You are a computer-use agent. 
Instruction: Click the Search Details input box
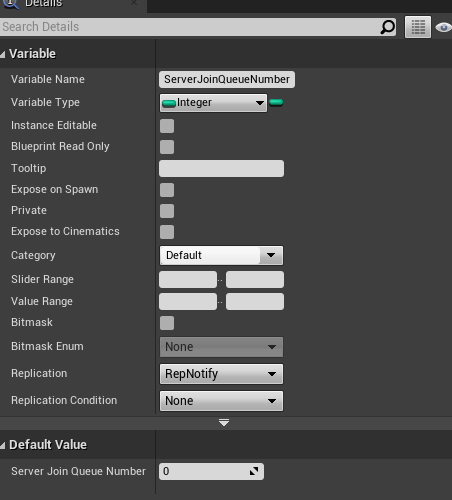[x=198, y=27]
